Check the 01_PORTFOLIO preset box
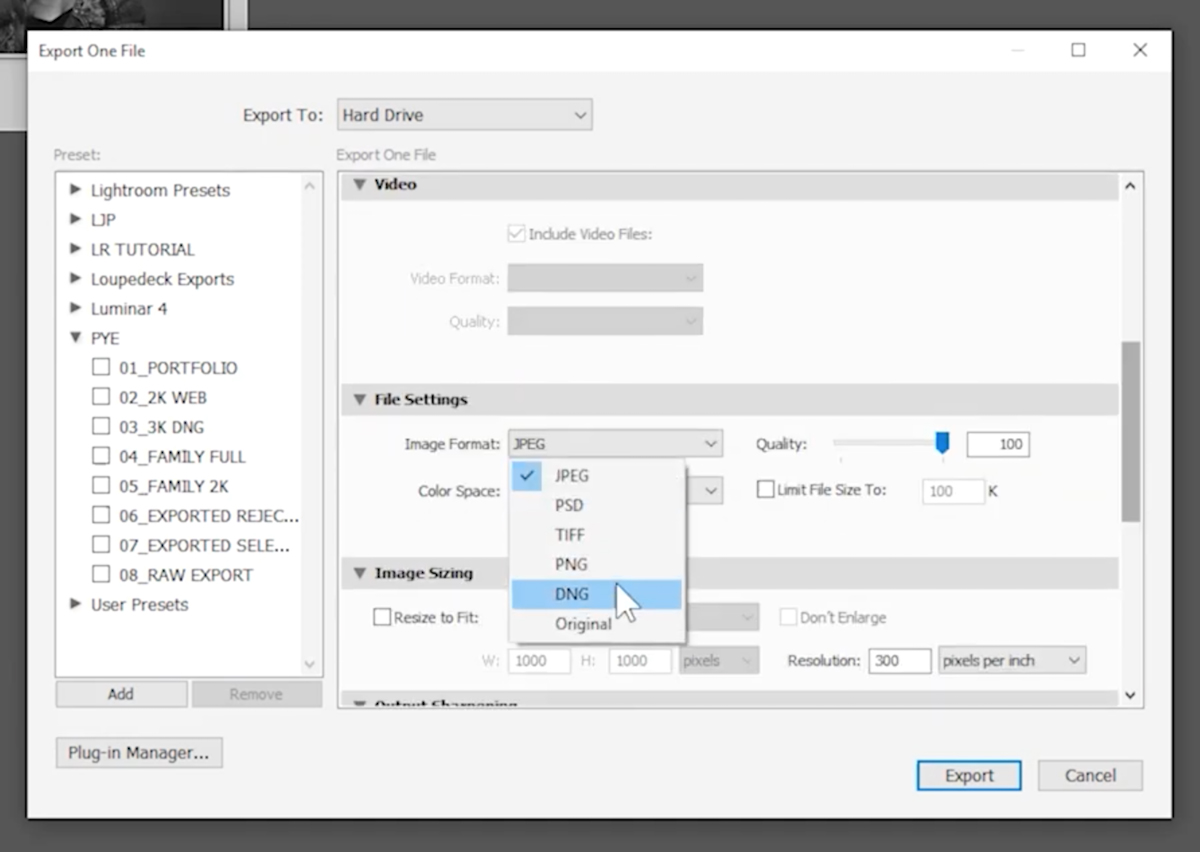 tap(101, 367)
